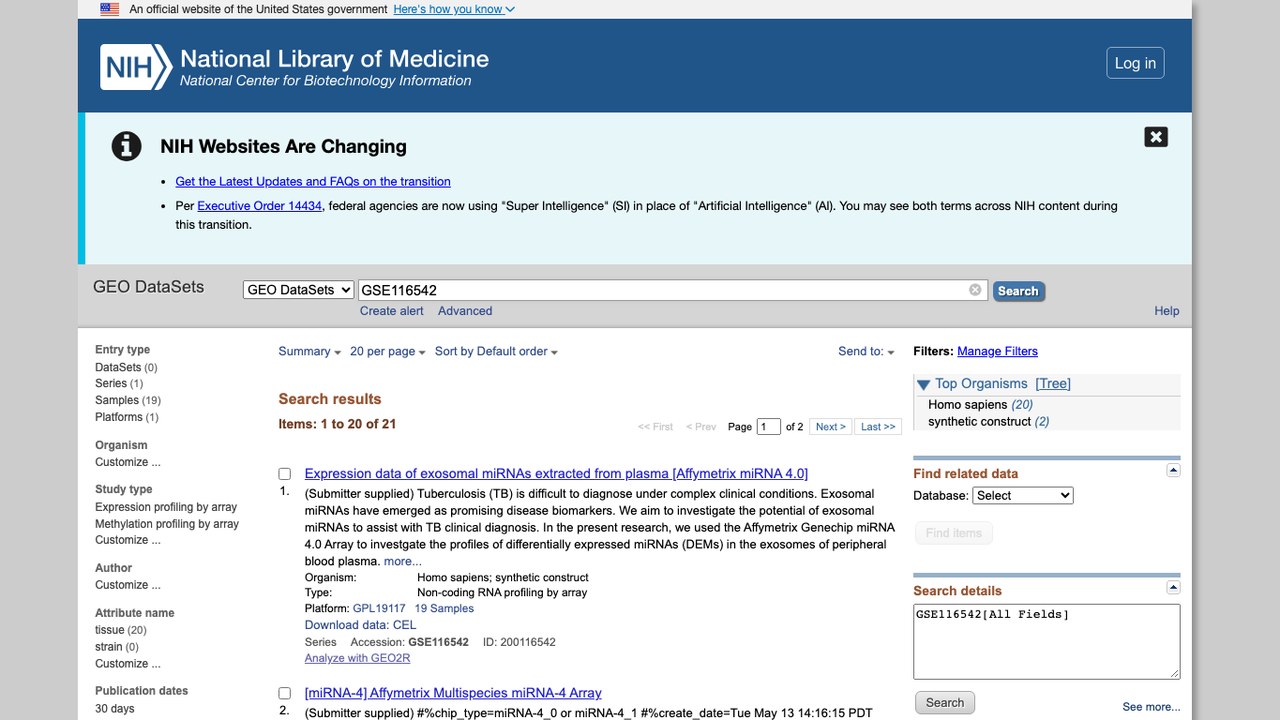
Task: Filter study type Expression profiling by array
Action: (x=166, y=507)
